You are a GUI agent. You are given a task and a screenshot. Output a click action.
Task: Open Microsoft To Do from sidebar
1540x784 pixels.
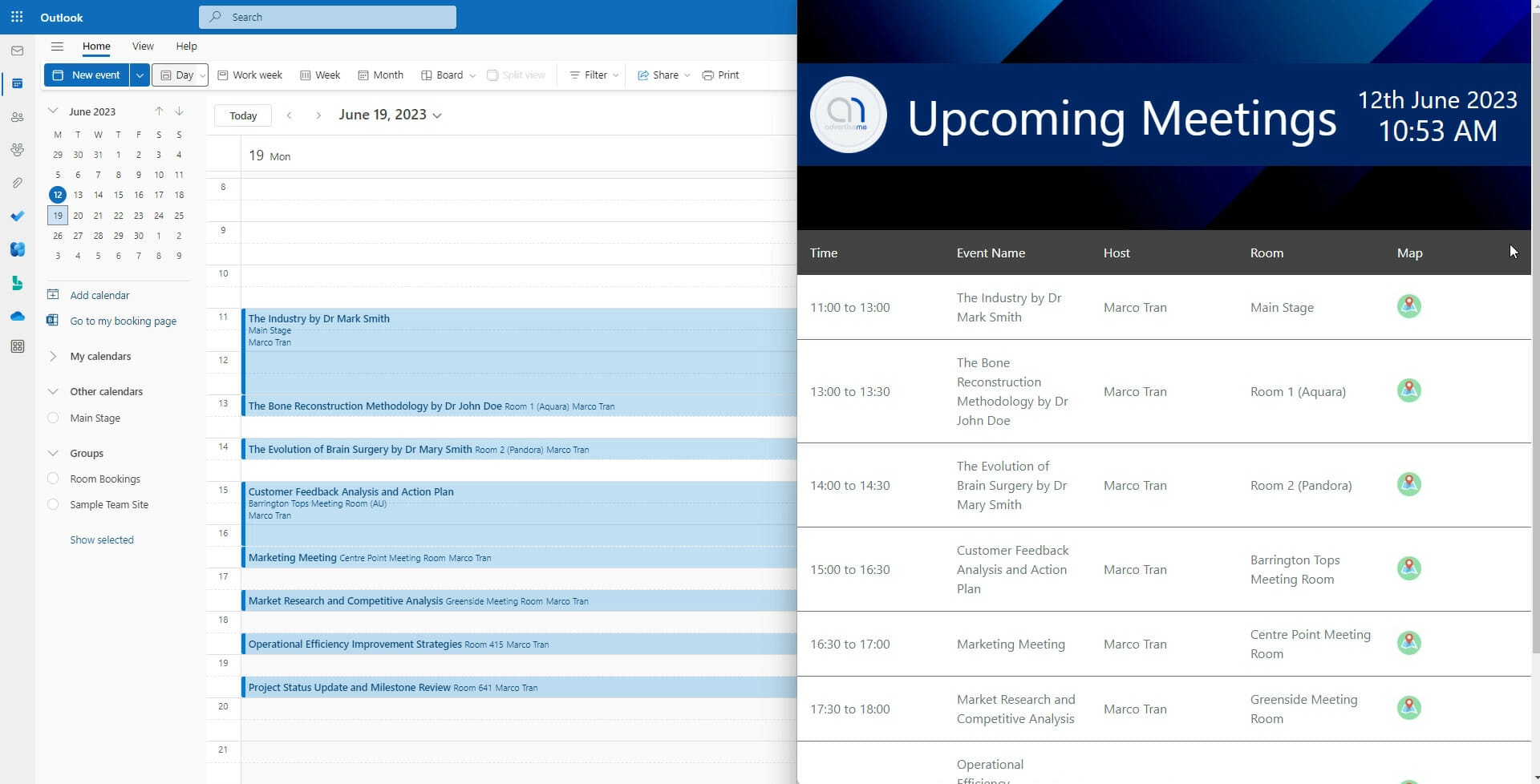[x=17, y=216]
